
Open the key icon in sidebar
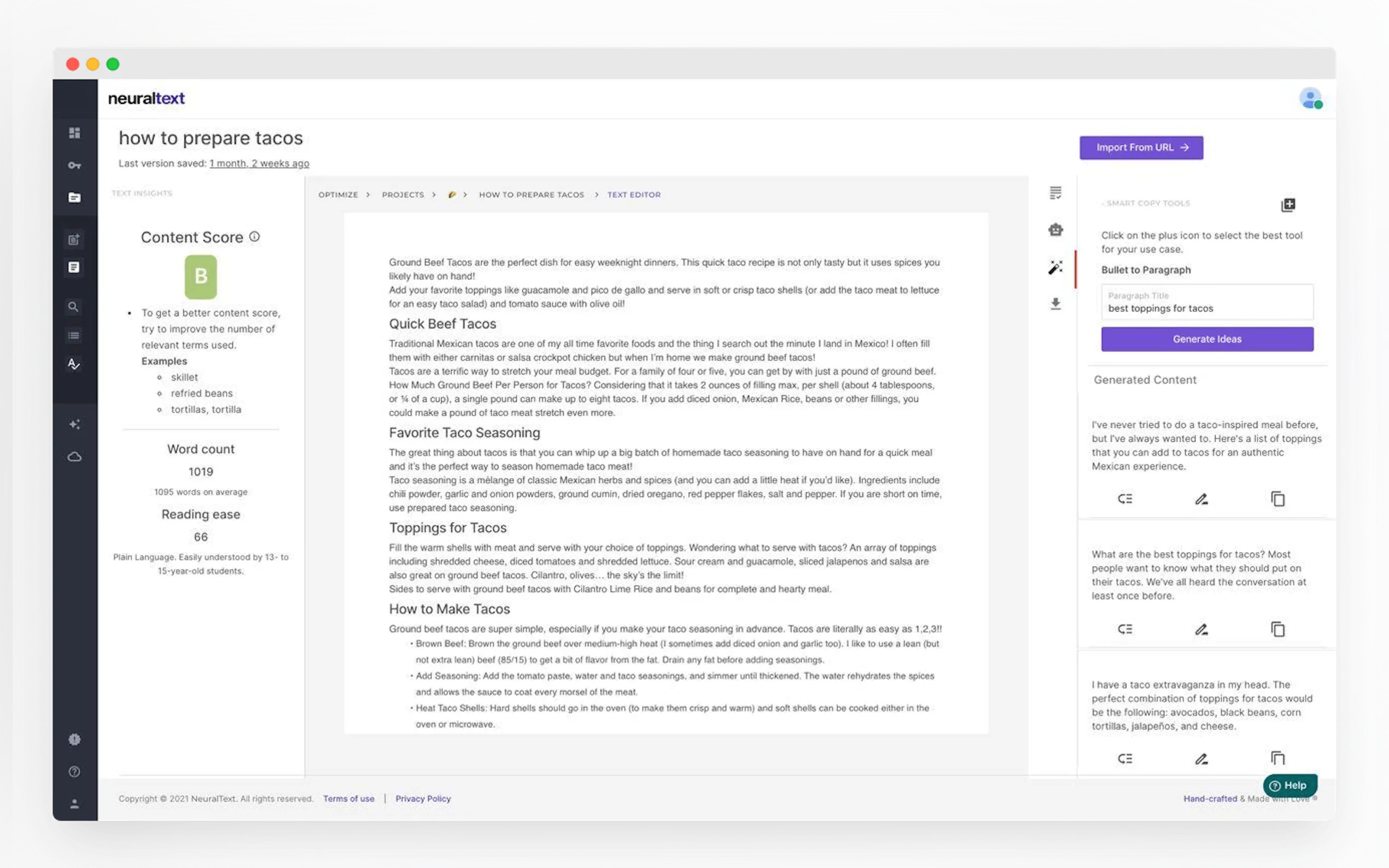point(74,165)
